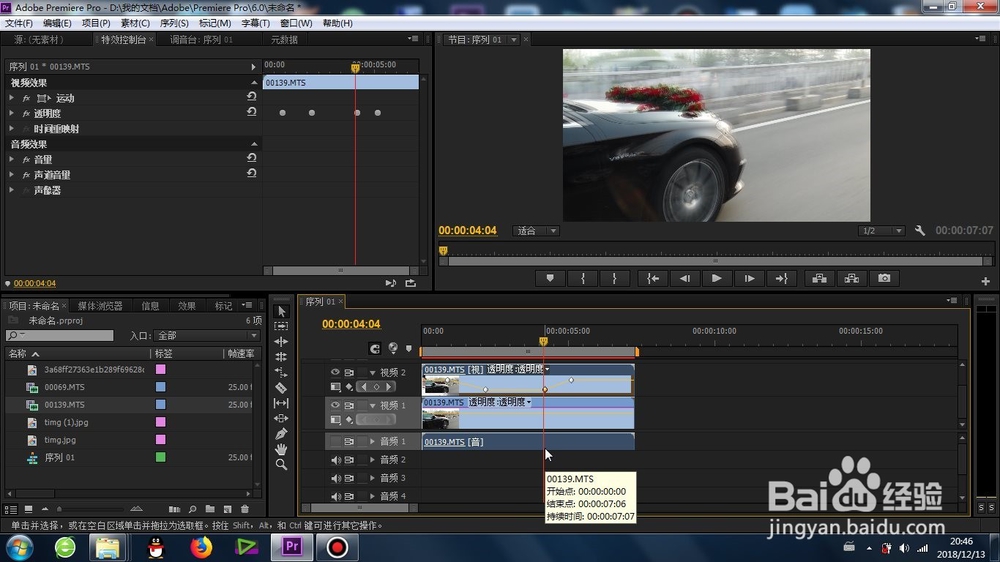Viewport: 1000px width, 562px height.
Task: Select the Rate Stretch tool
Action: (x=281, y=372)
